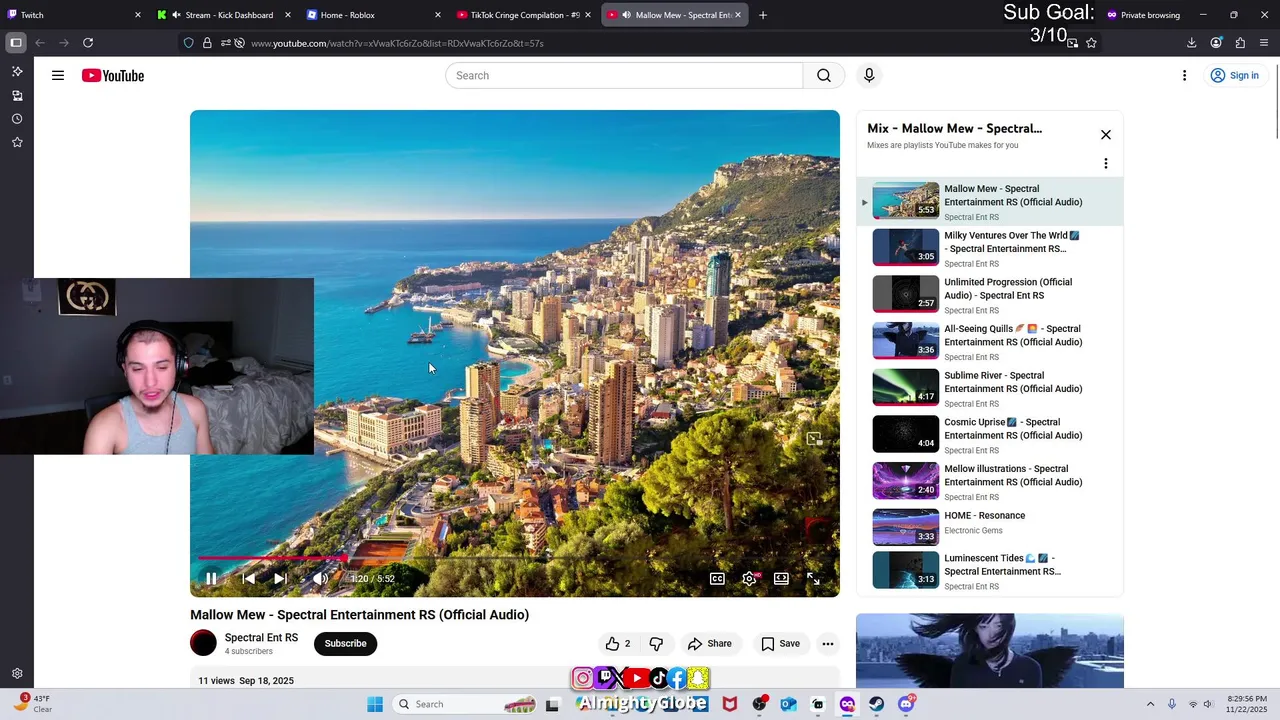1280x720 pixels.
Task: Open sidebar settings gear at bottom
Action: [17, 674]
